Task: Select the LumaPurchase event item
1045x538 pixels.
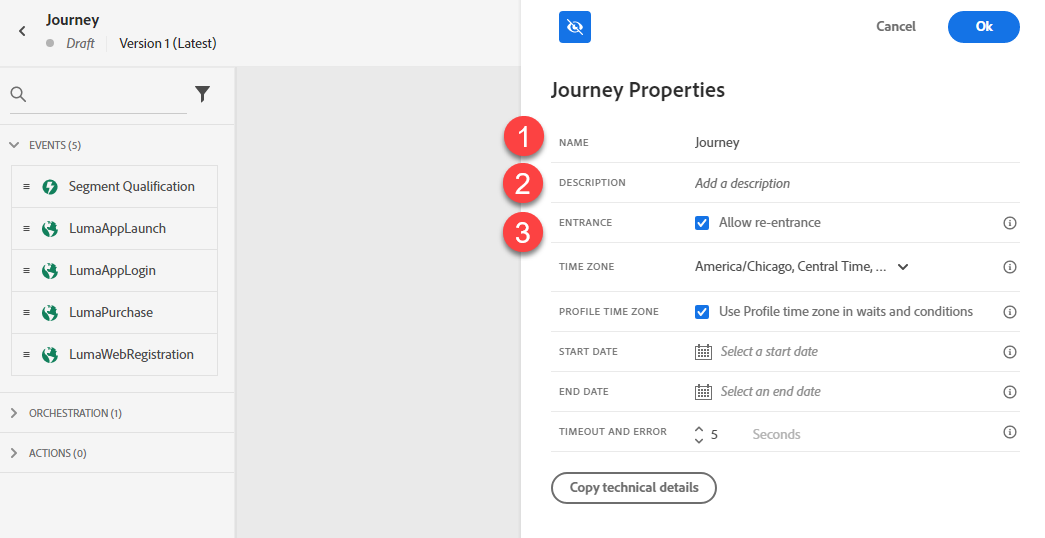Action: pyautogui.click(x=115, y=313)
